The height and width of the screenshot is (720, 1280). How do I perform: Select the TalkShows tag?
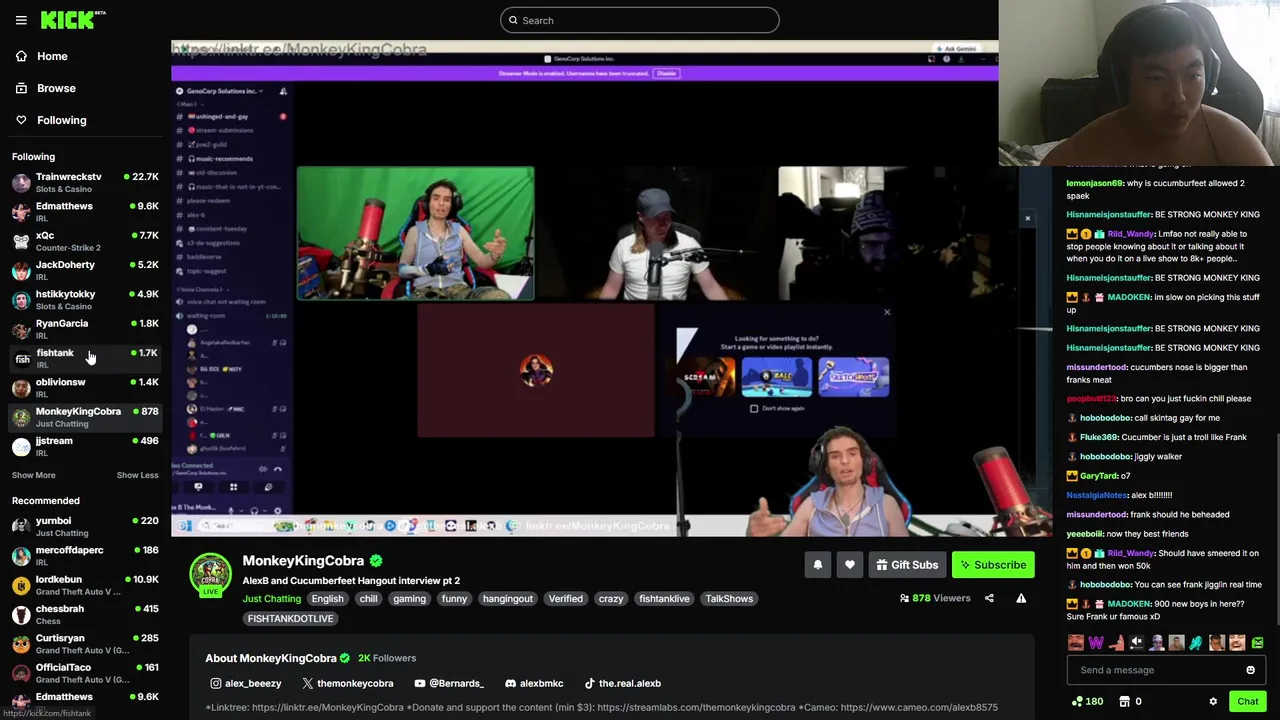(729, 599)
